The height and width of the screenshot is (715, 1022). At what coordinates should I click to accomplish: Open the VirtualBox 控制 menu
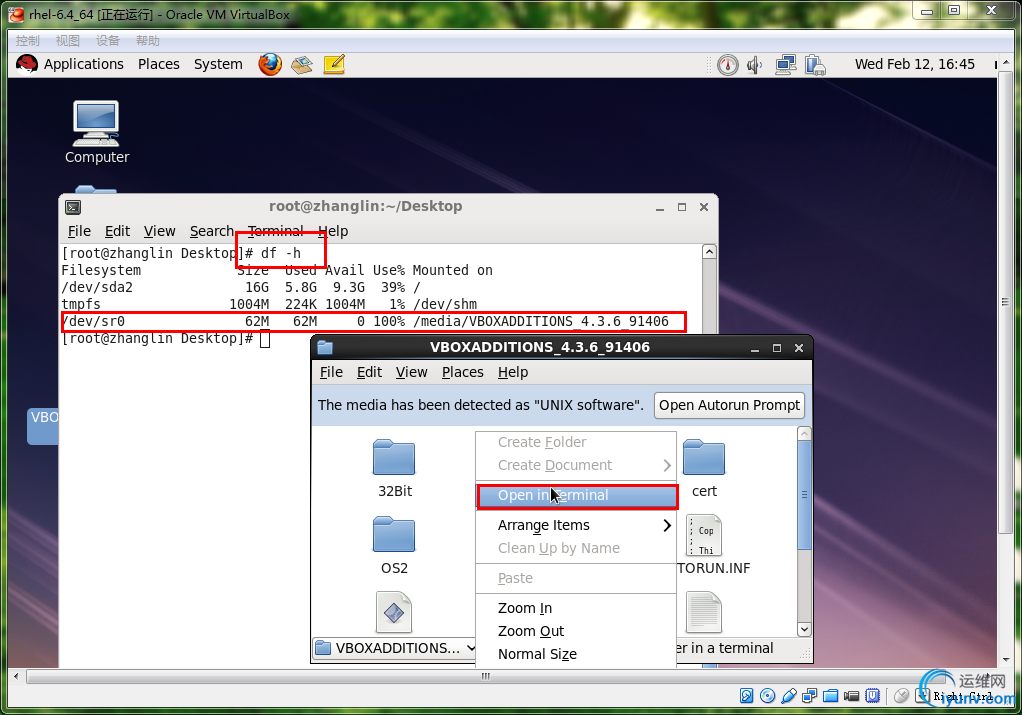pos(27,40)
